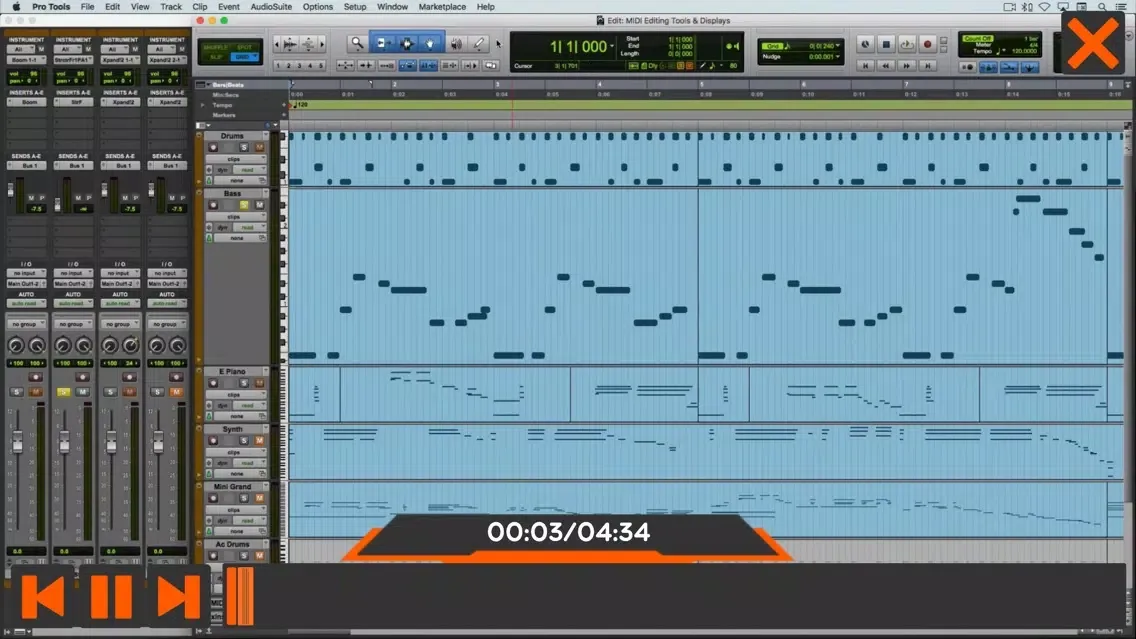Expand Tempo ruler disclosure triangle
1136x639 pixels.
pyautogui.click(x=203, y=105)
